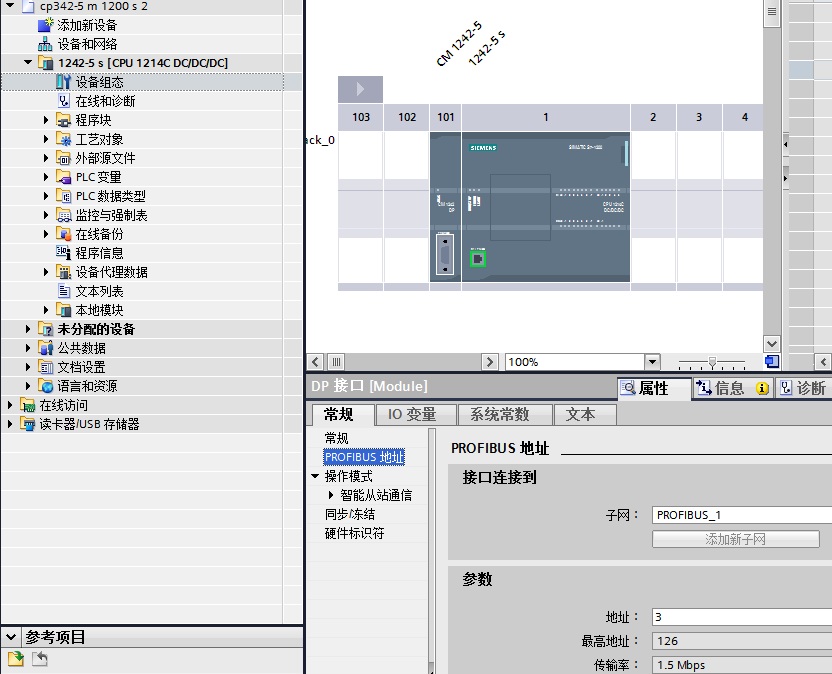Select the slot 2 column header

coord(653,117)
